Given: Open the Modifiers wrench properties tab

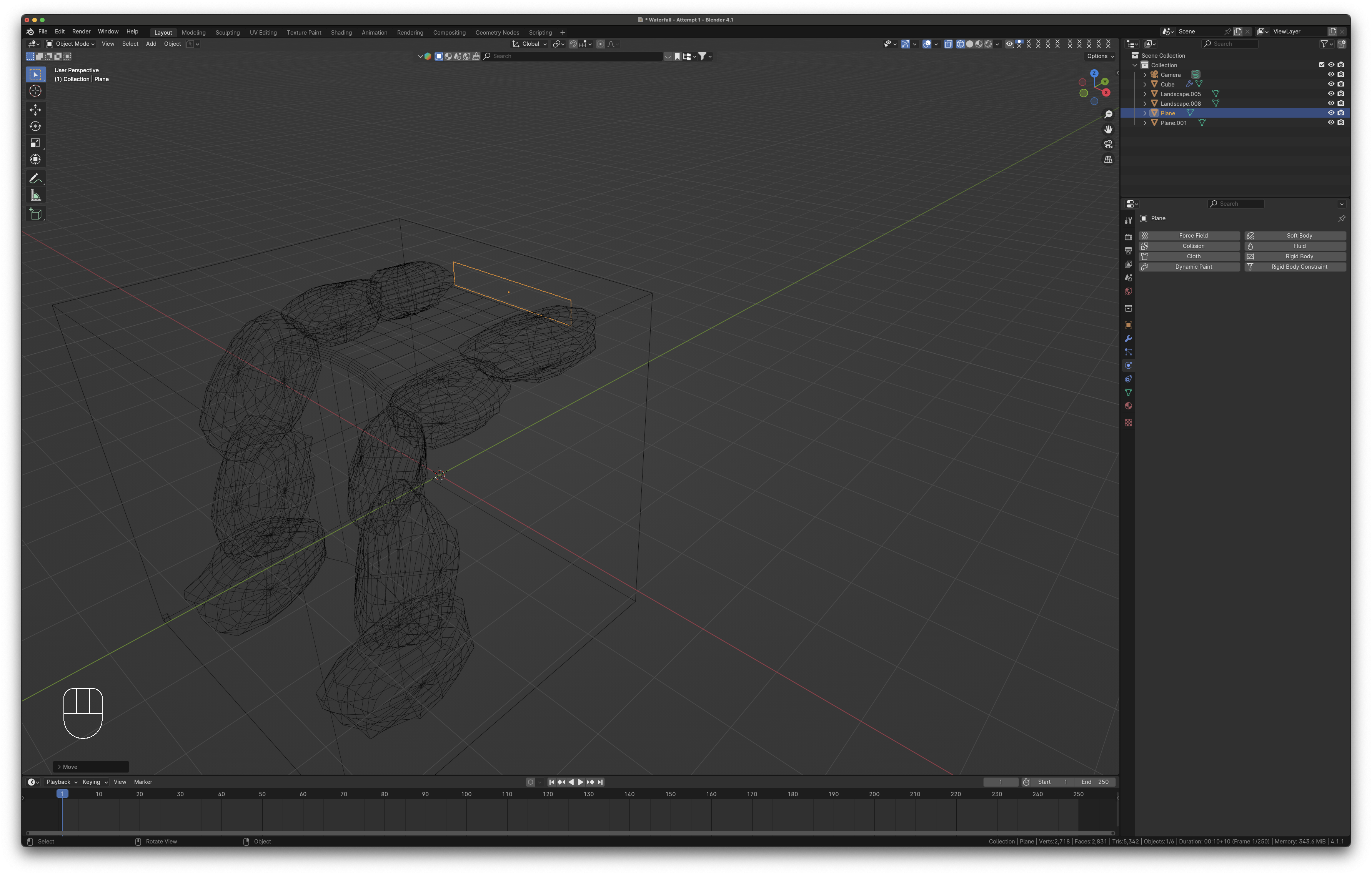Looking at the screenshot, I should pyautogui.click(x=1128, y=339).
